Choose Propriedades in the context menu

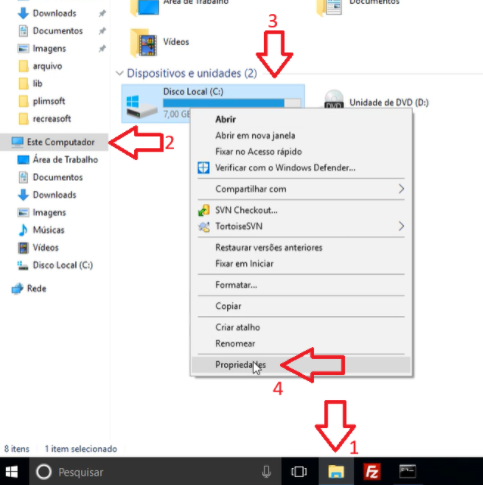click(301, 365)
